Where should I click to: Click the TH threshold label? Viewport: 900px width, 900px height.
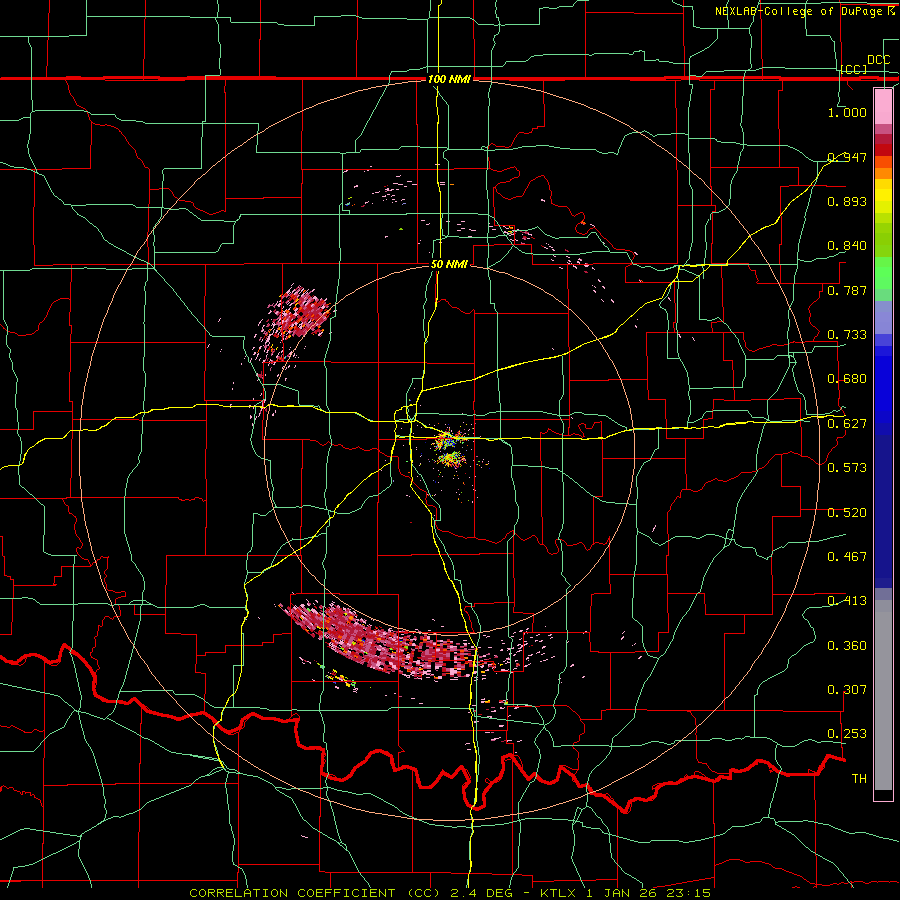(x=859, y=779)
